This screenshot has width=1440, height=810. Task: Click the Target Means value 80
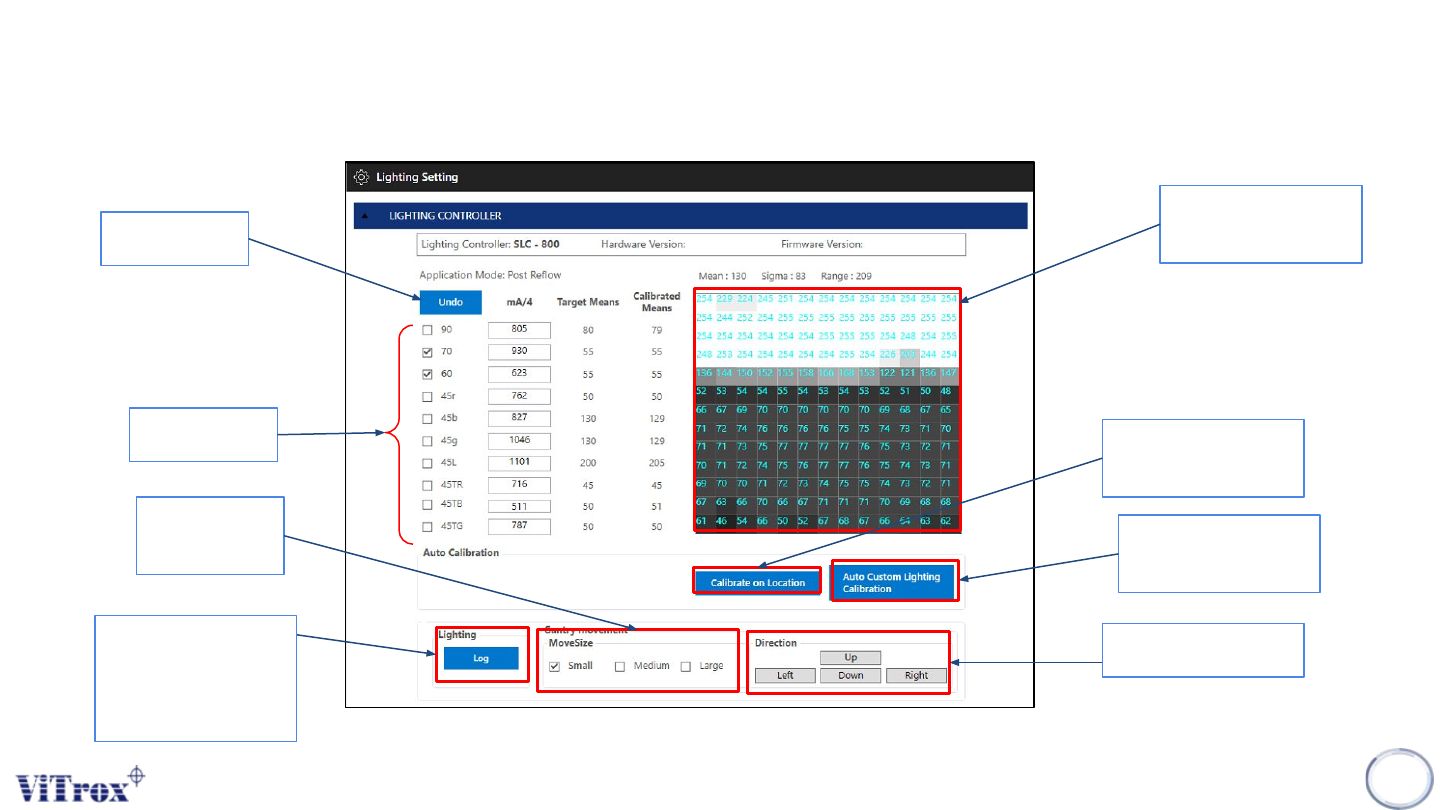pos(588,330)
